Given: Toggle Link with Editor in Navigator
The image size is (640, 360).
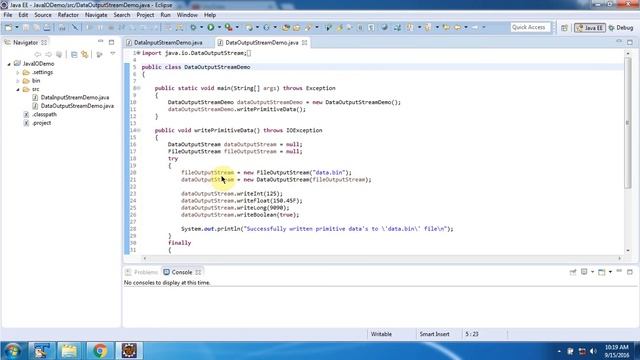Looking at the screenshot, I should point(85,54).
